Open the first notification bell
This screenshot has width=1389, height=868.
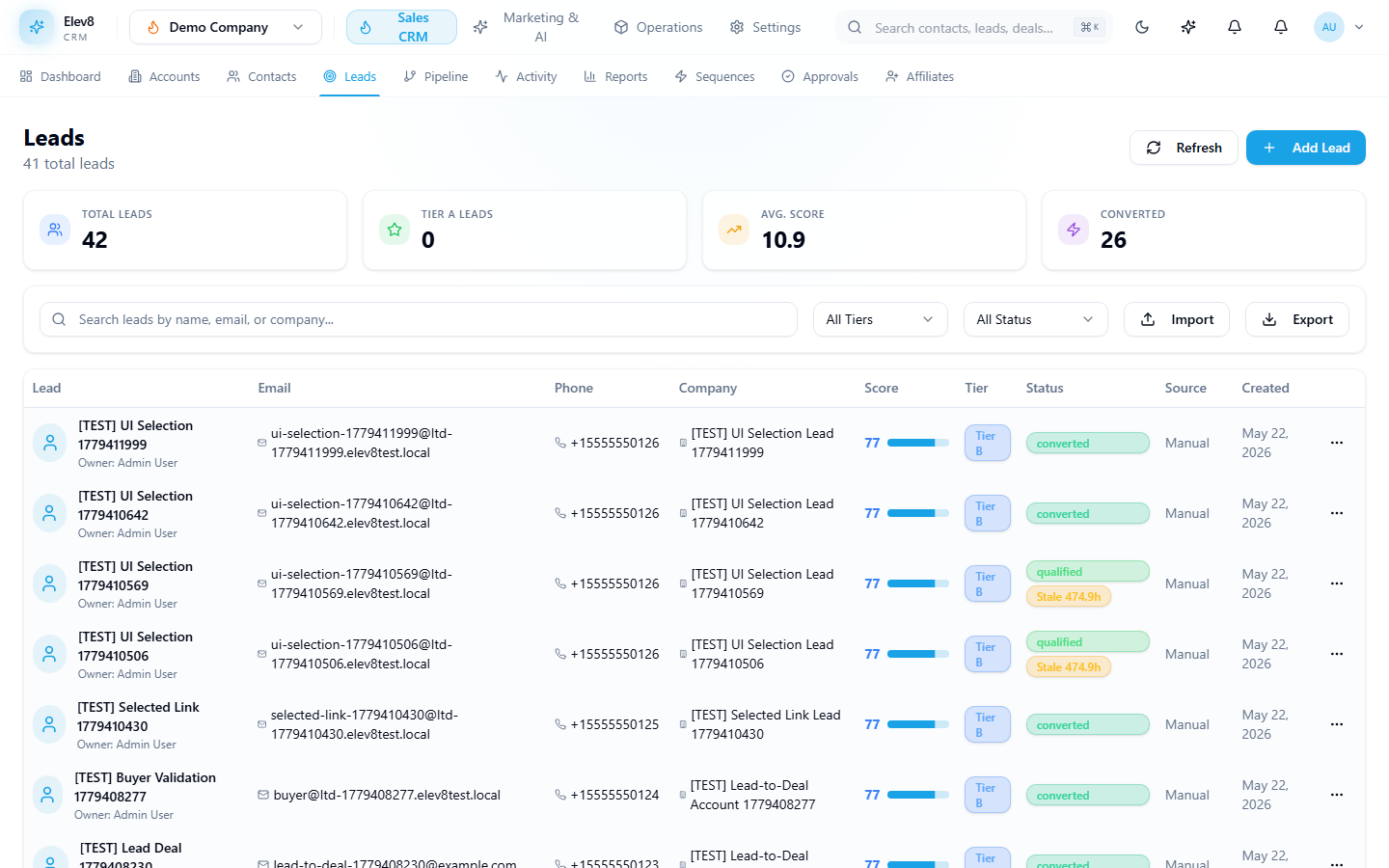tap(1235, 27)
